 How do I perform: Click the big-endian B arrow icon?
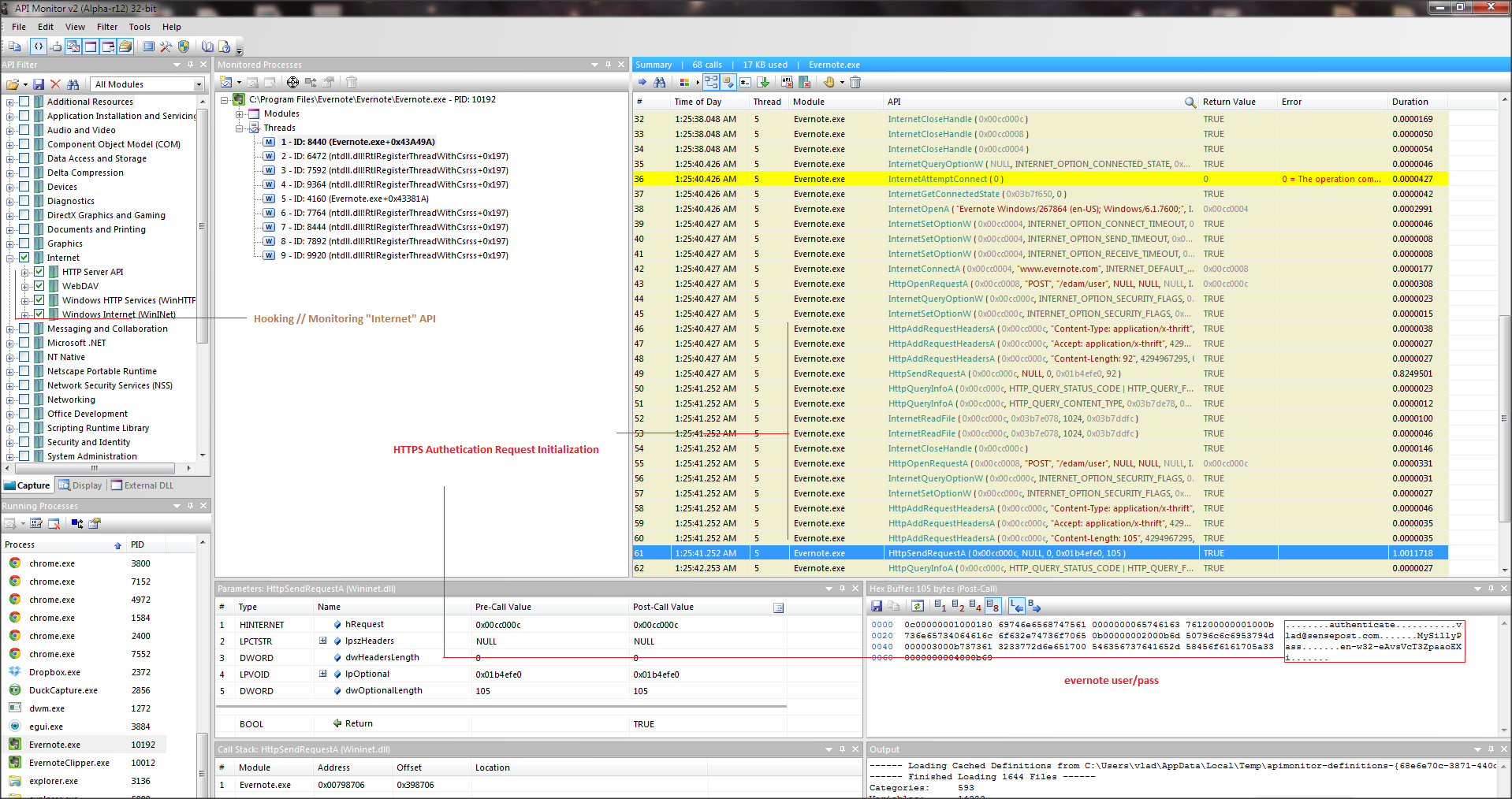pos(1034,606)
